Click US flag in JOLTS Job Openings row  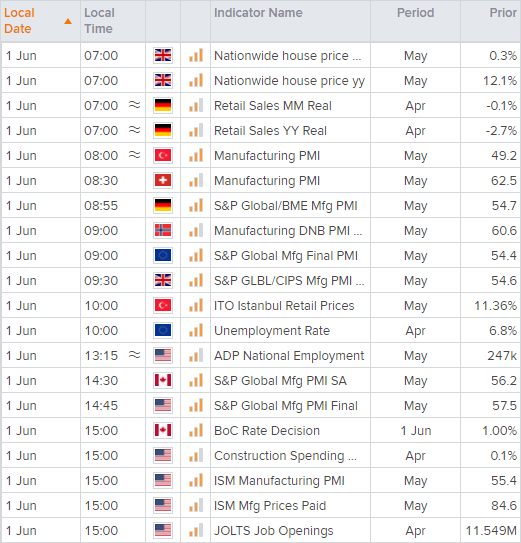(163, 530)
